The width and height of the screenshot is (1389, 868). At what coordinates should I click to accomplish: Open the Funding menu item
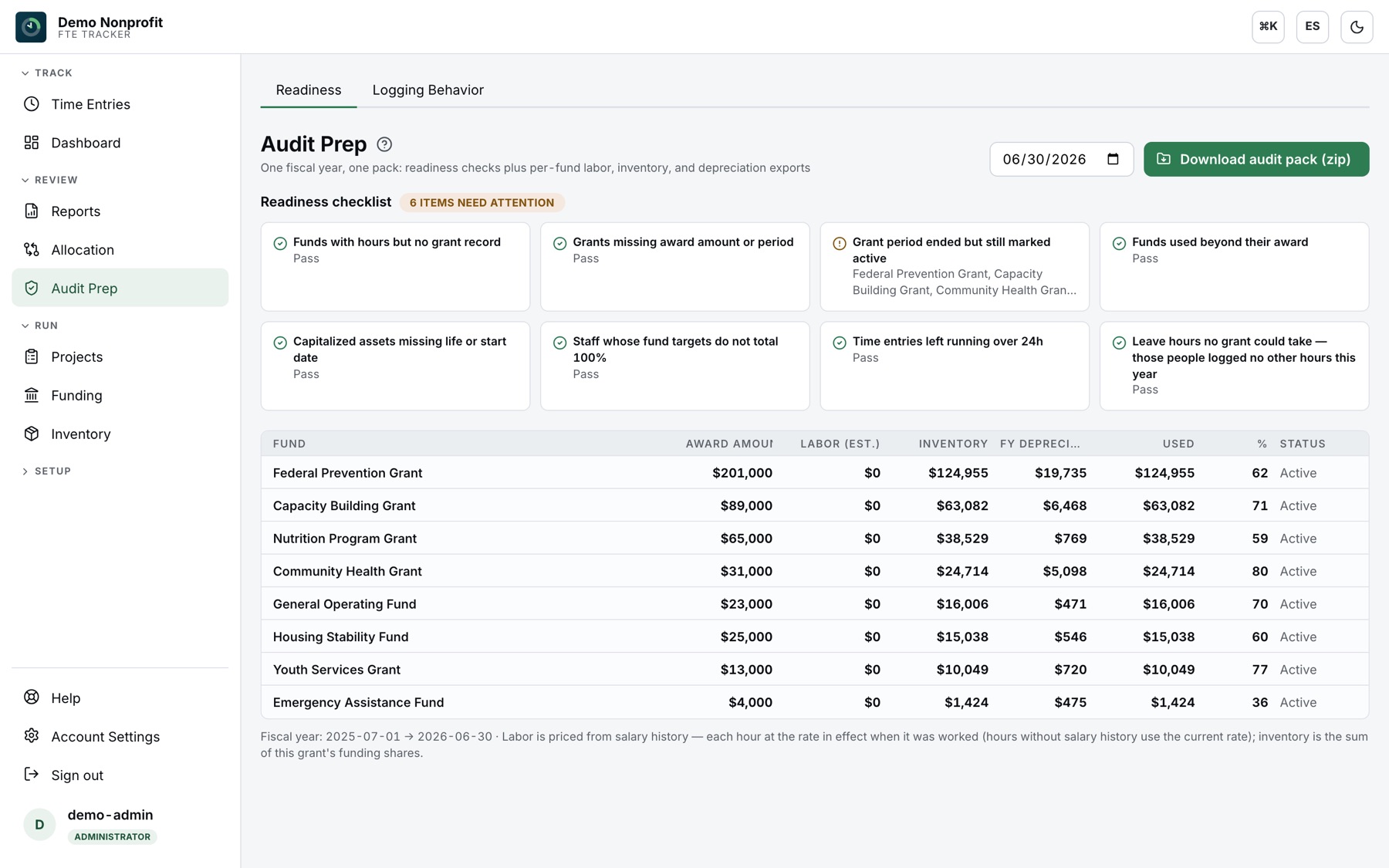tap(120, 396)
